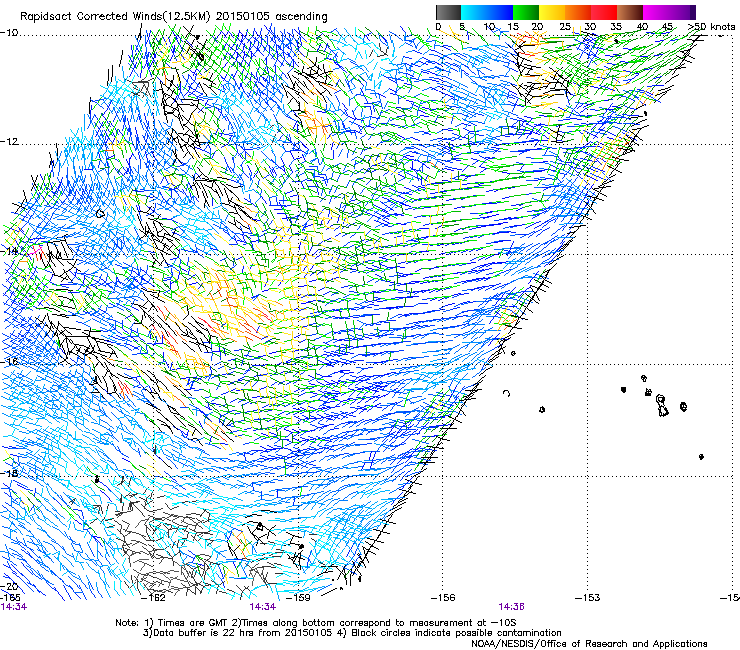The width and height of the screenshot is (740, 650).
Task: Click the '20150105 ascending' text in the title
Action: [272, 17]
